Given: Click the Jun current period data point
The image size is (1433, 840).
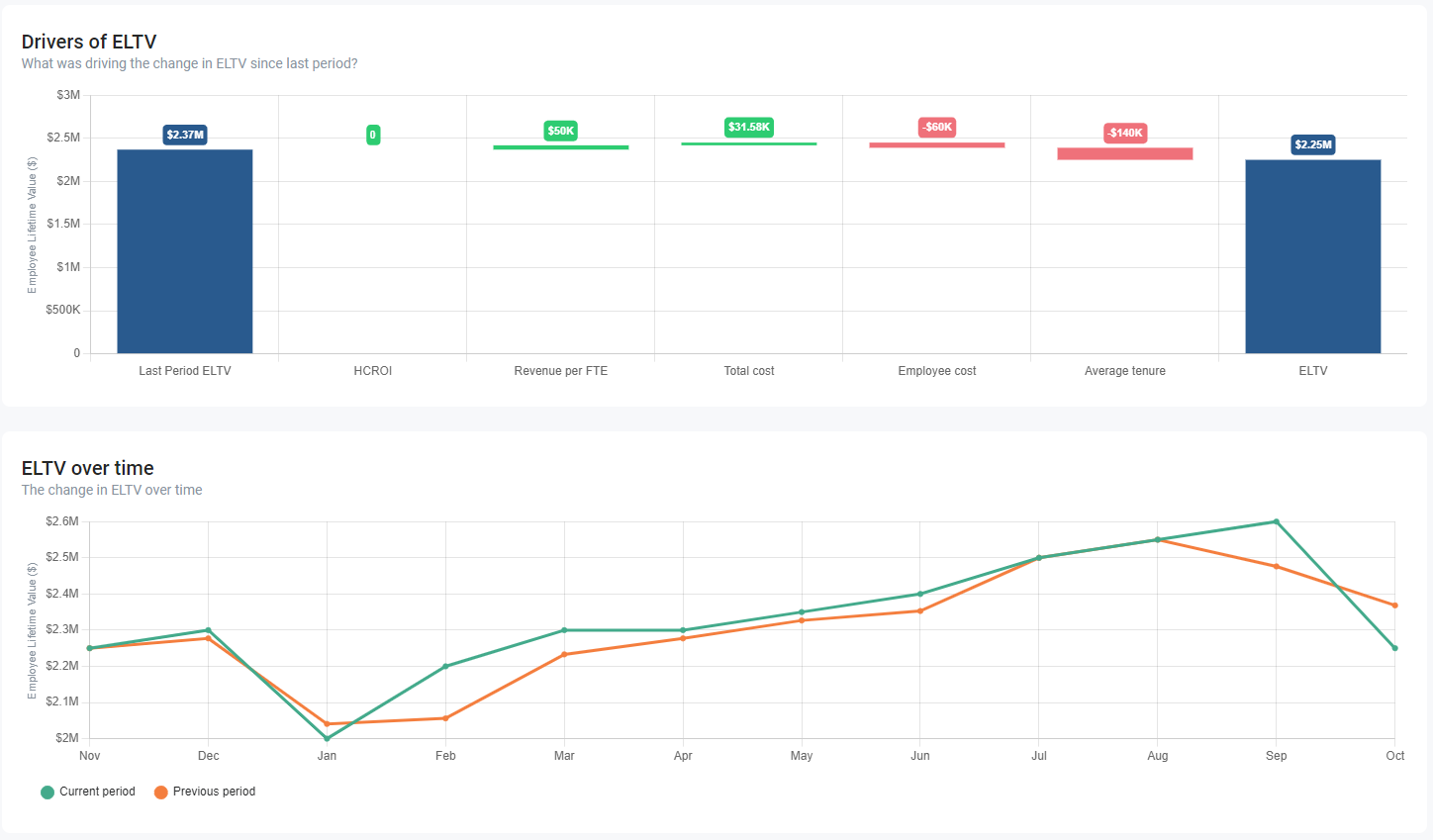Looking at the screenshot, I should point(920,594).
